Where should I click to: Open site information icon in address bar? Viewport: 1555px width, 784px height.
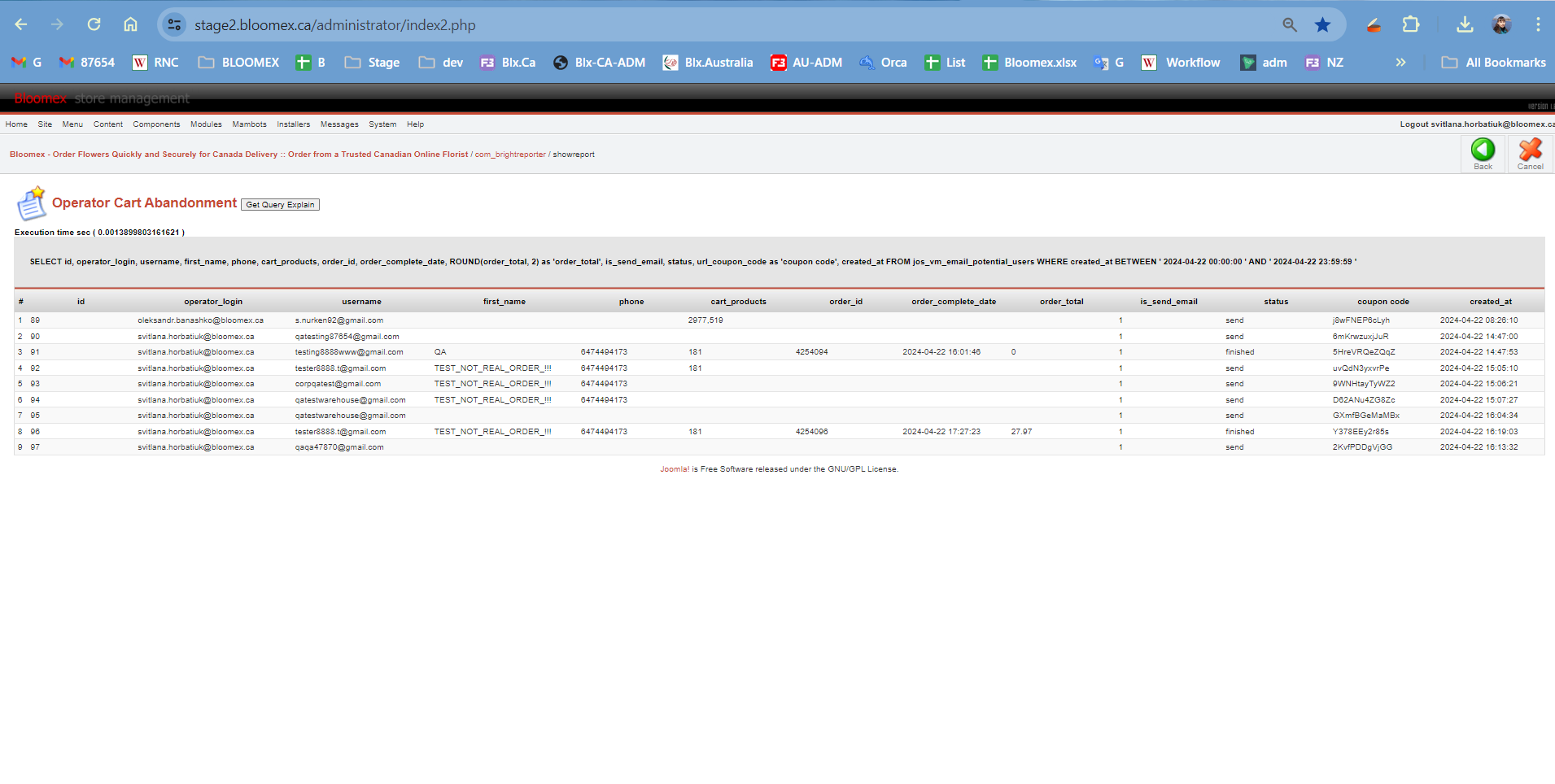(x=174, y=25)
